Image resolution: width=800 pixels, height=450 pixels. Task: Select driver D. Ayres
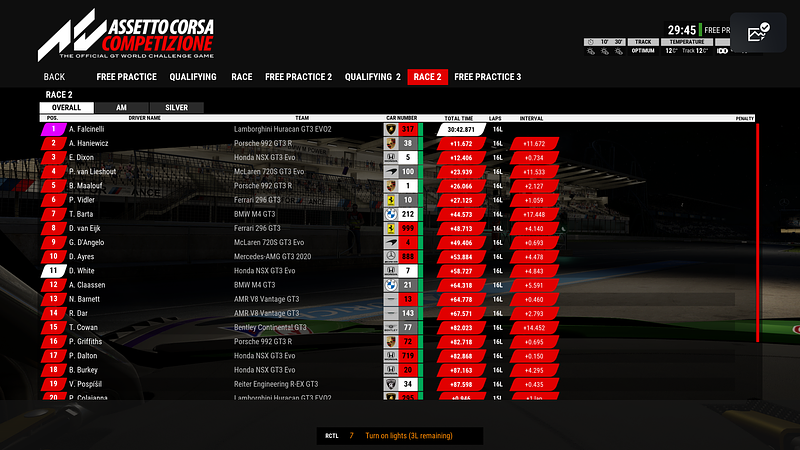click(x=81, y=257)
